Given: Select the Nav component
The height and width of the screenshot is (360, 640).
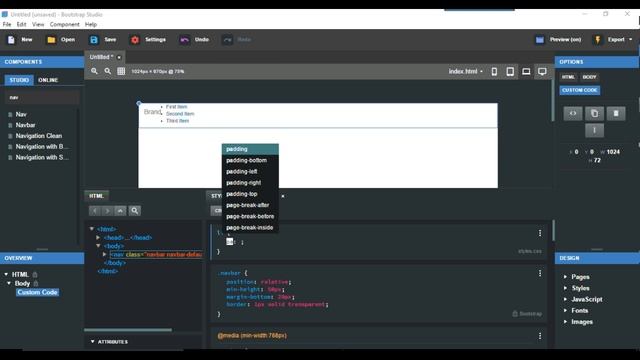Looking at the screenshot, I should [21, 115].
